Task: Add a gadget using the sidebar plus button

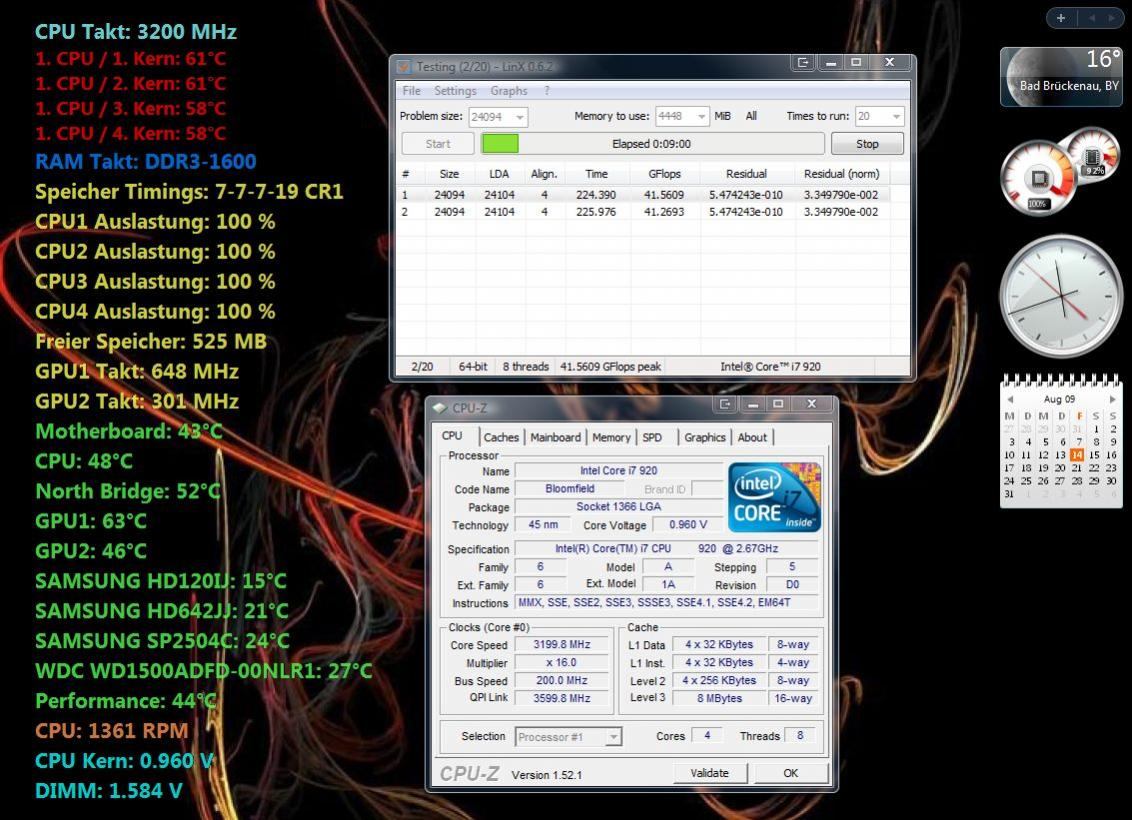Action: 1061,18
